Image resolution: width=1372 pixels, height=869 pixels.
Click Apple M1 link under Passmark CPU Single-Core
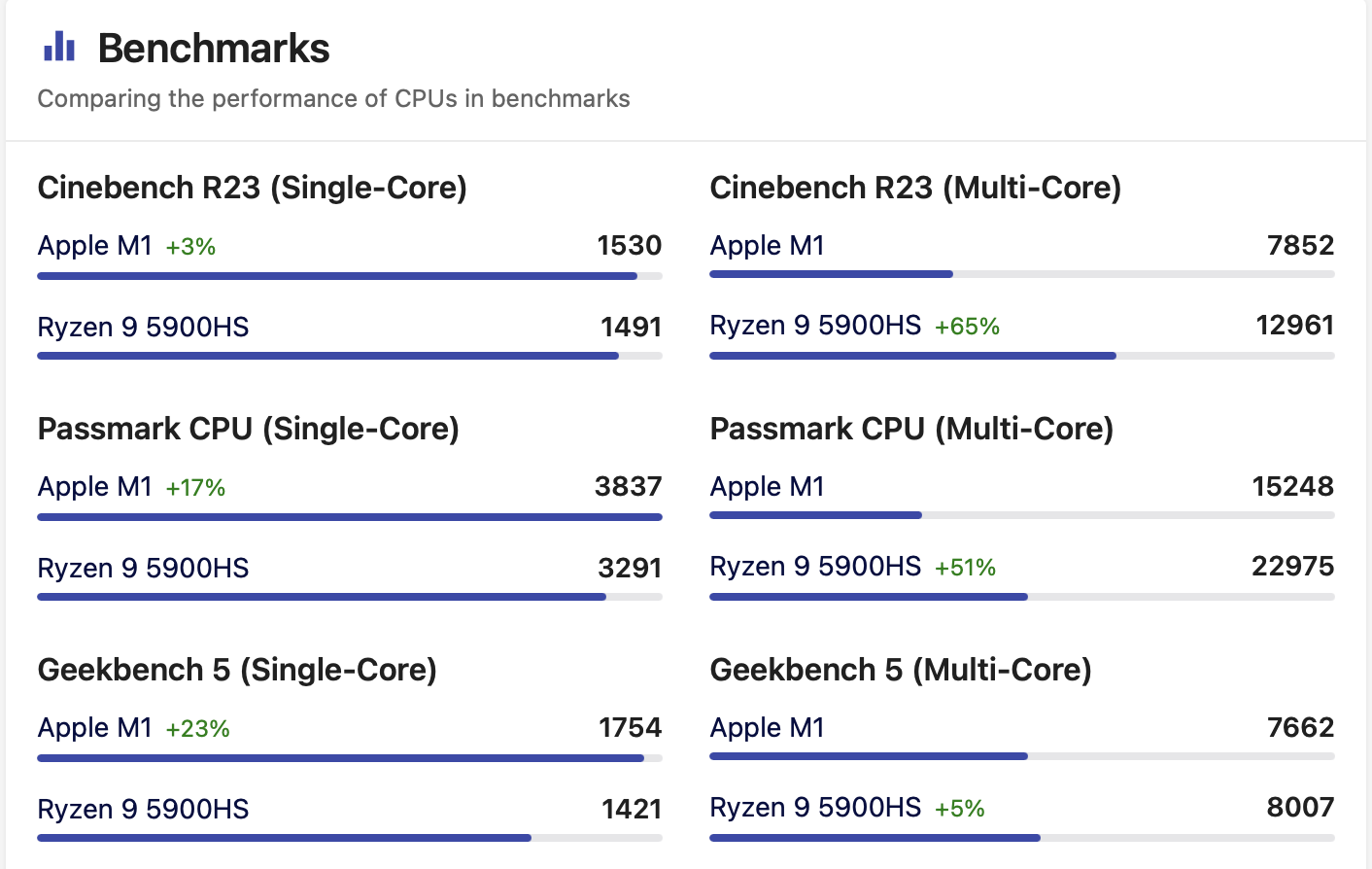click(94, 487)
